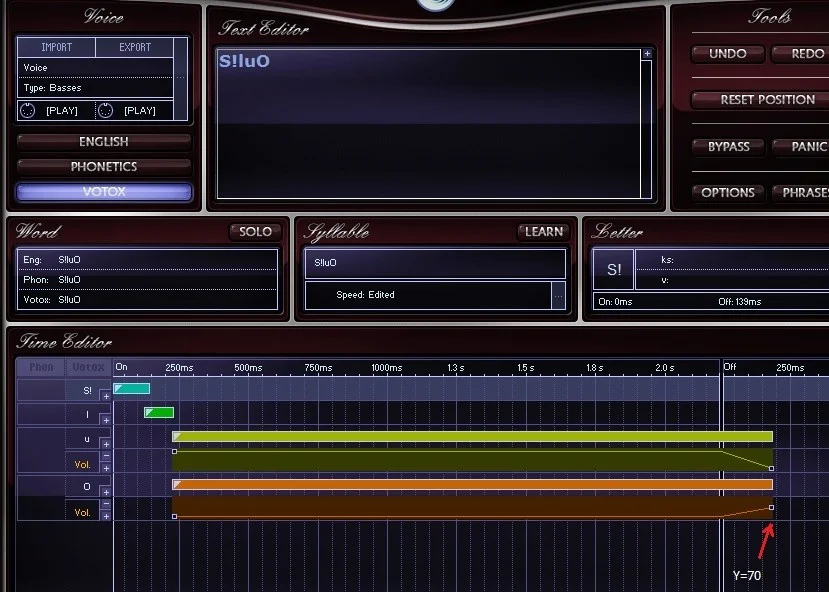Click the Off: 139ms value in Letter panel

[740, 302]
